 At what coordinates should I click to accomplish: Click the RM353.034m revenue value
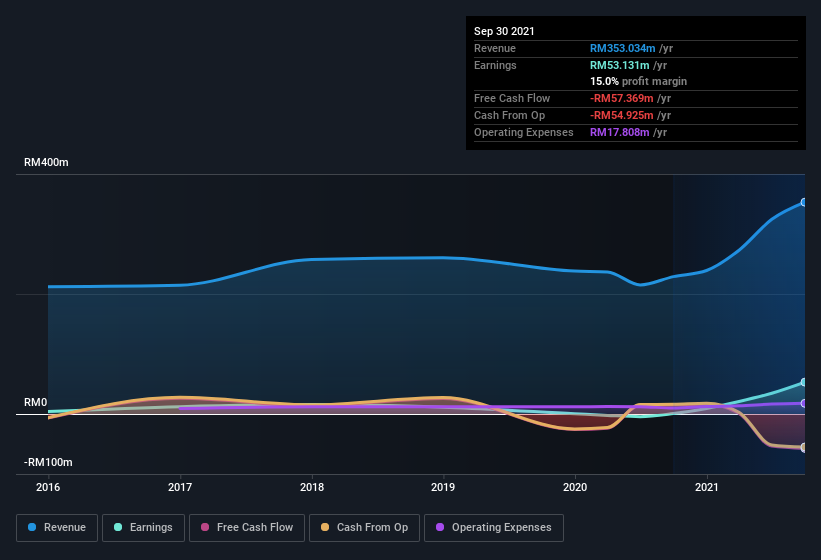(x=623, y=48)
